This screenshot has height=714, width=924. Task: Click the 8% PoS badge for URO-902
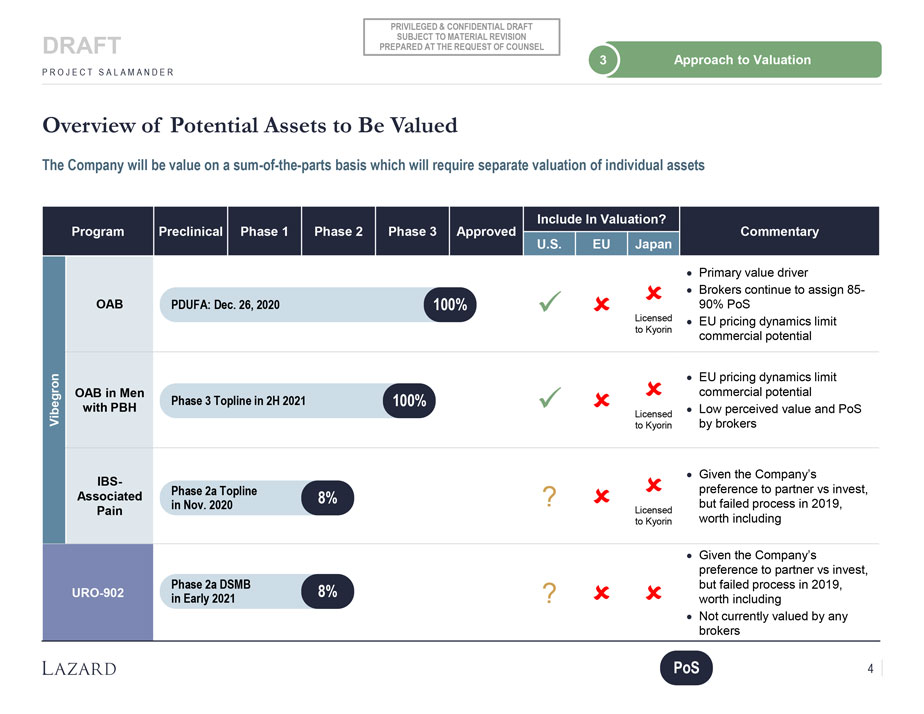[x=327, y=592]
